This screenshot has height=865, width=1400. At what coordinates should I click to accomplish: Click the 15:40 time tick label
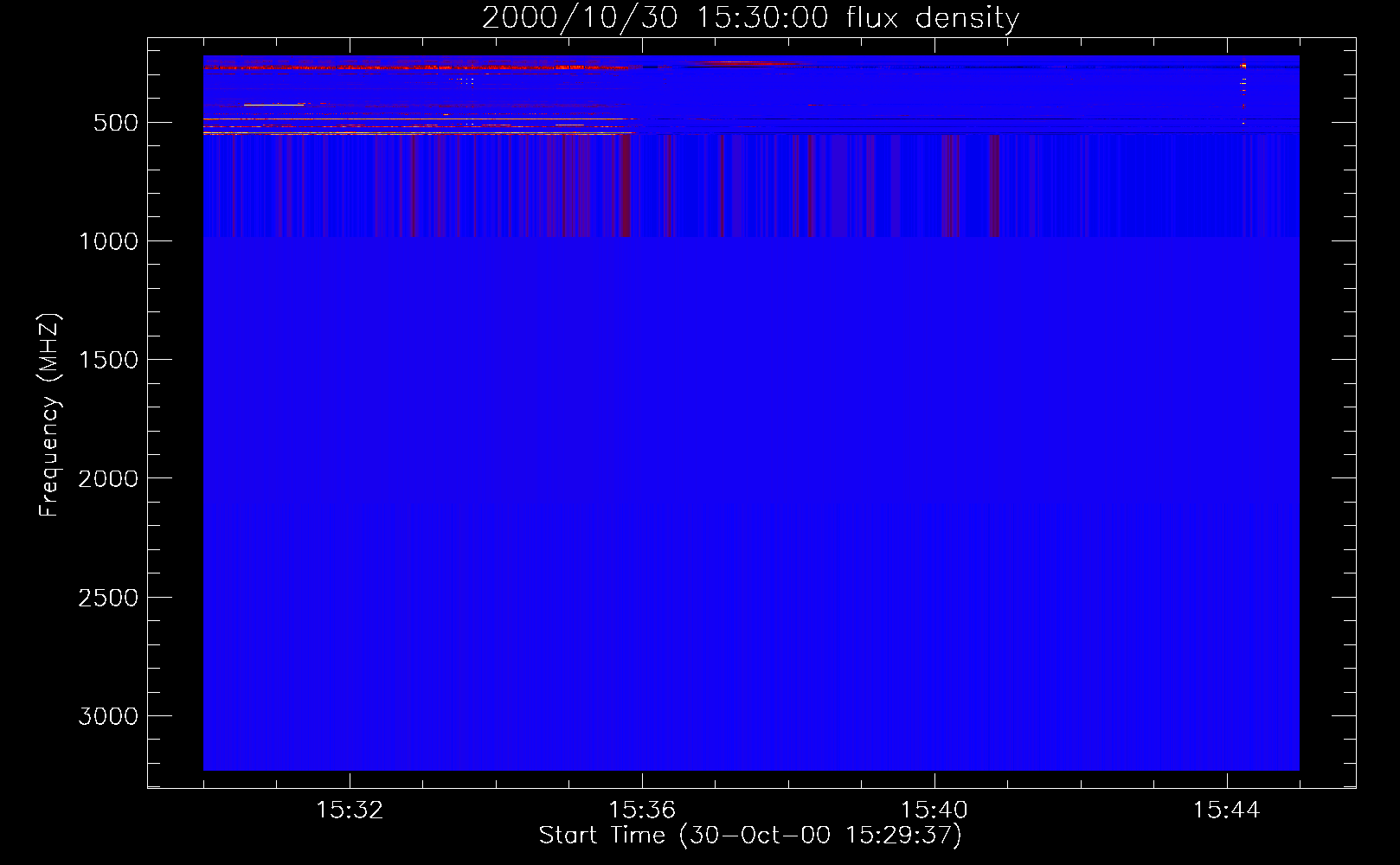point(934,811)
